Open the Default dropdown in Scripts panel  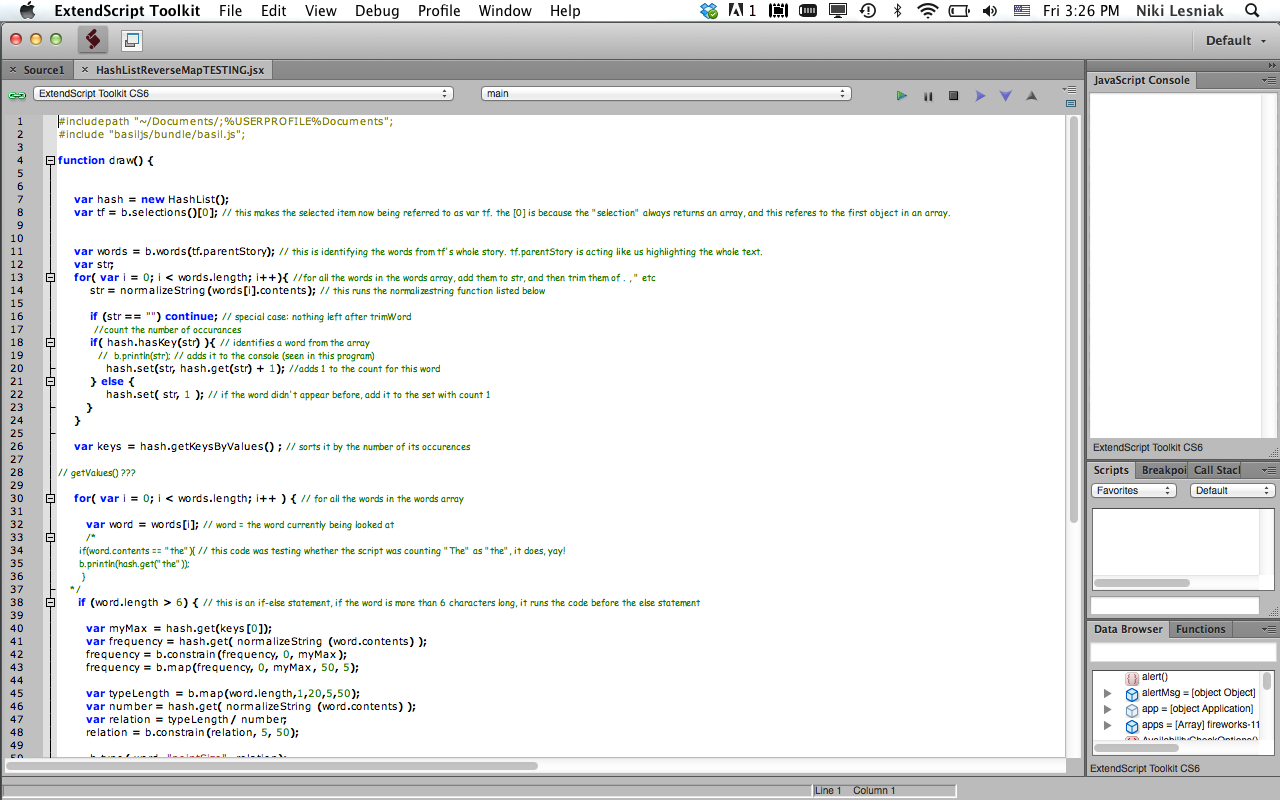(x=1233, y=490)
